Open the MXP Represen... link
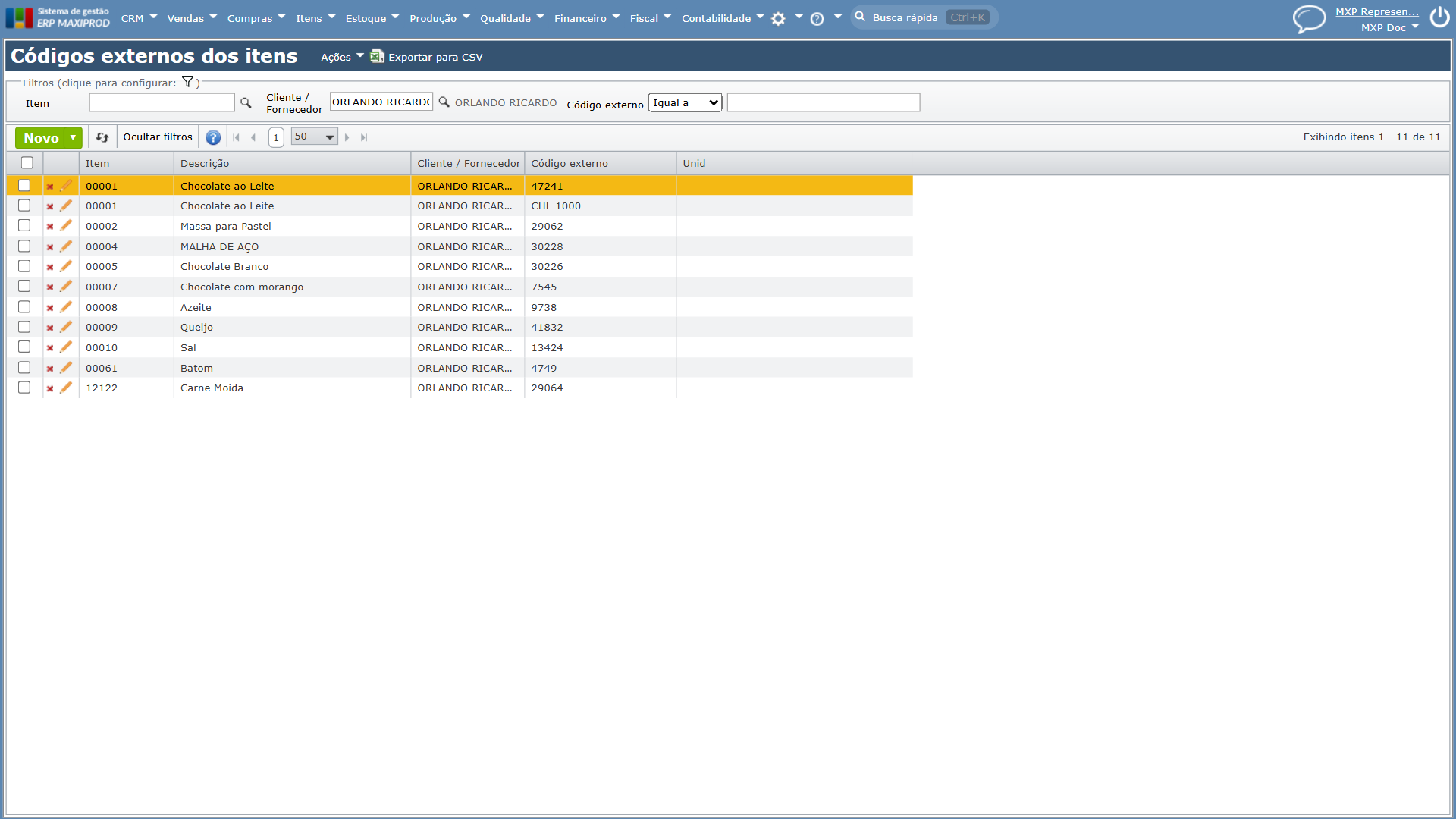The image size is (1456, 819). (x=1377, y=11)
